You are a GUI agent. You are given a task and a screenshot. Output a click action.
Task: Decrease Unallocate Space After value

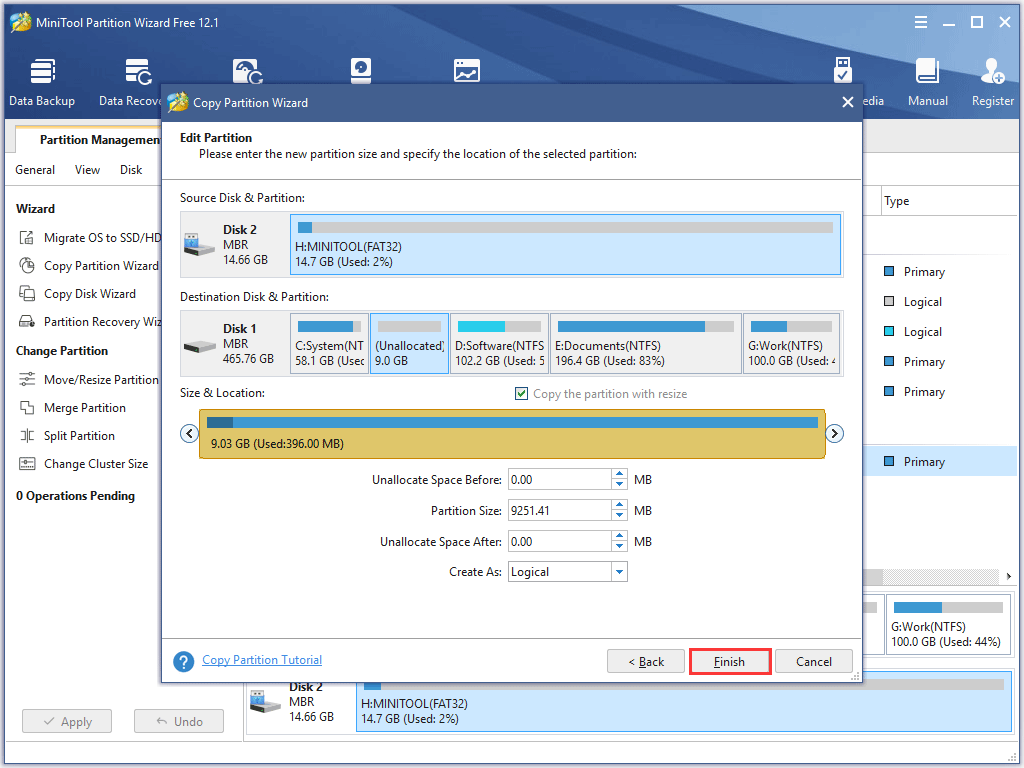click(x=619, y=547)
